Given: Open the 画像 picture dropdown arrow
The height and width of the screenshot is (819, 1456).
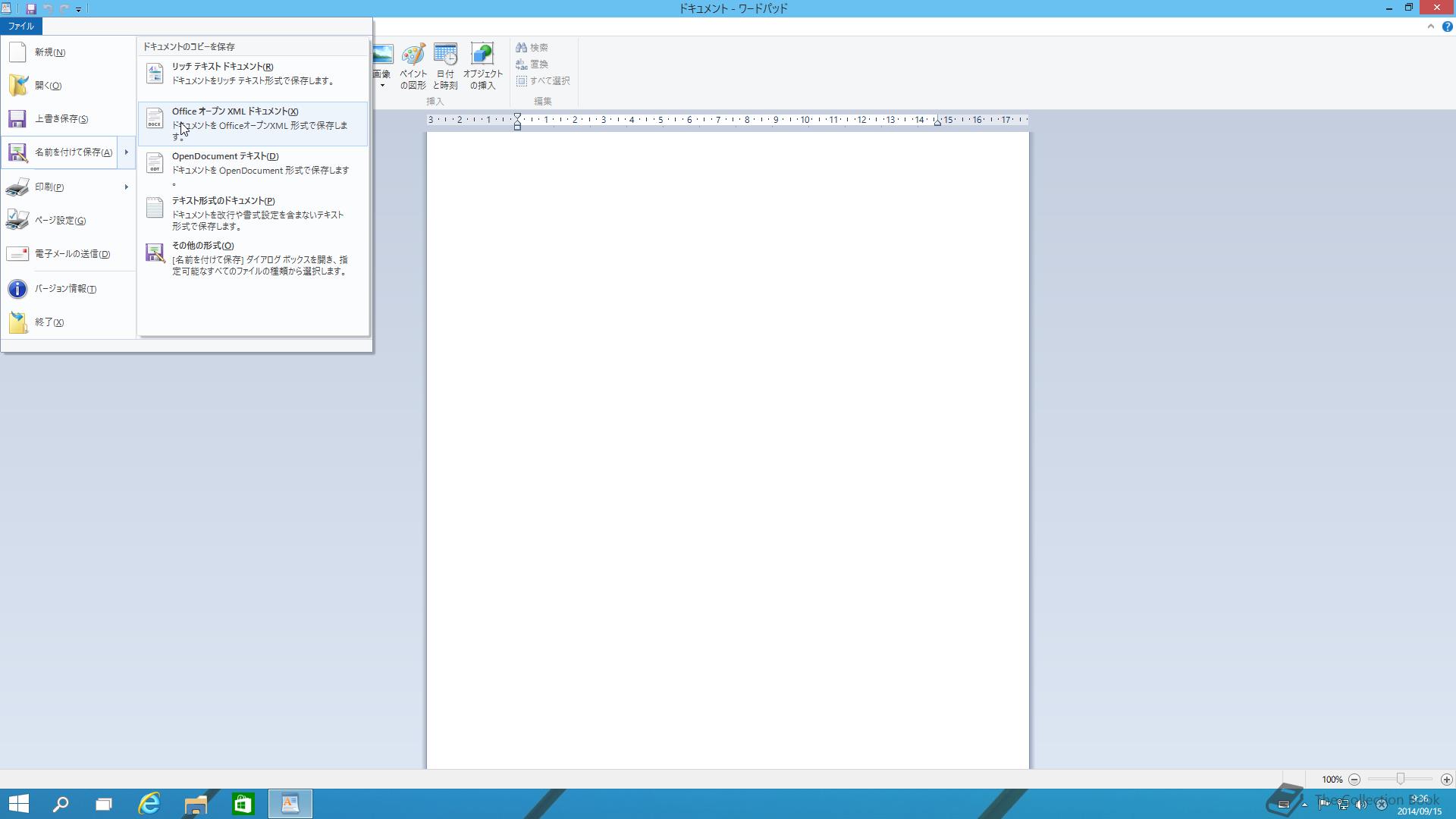Looking at the screenshot, I should coord(382,85).
